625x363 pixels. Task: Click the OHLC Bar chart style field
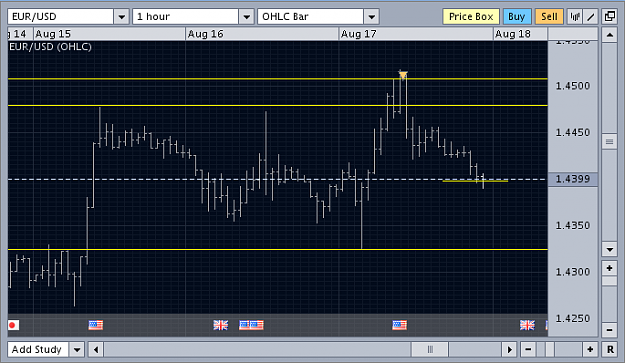point(311,17)
